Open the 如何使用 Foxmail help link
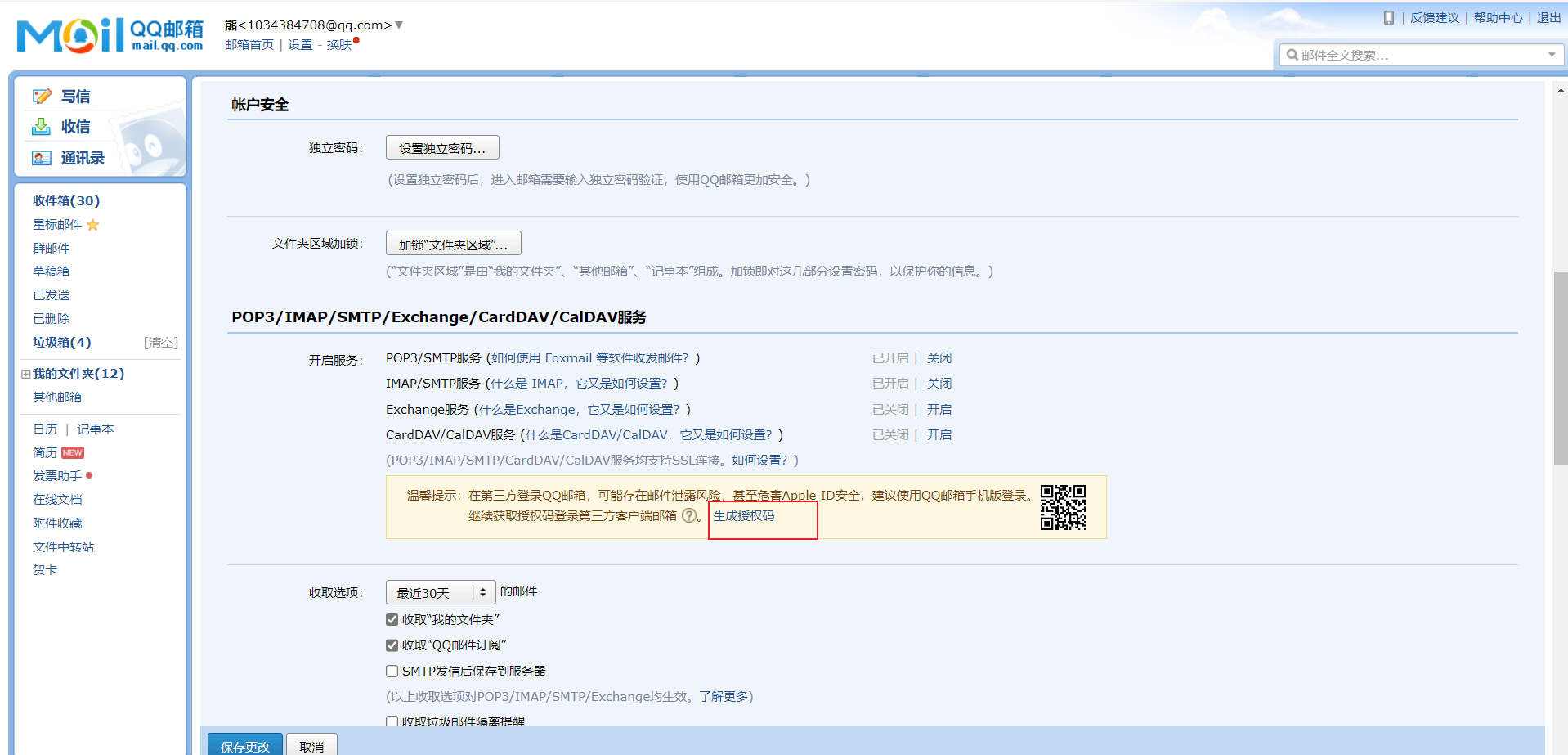The width and height of the screenshot is (1568, 755). [590, 358]
